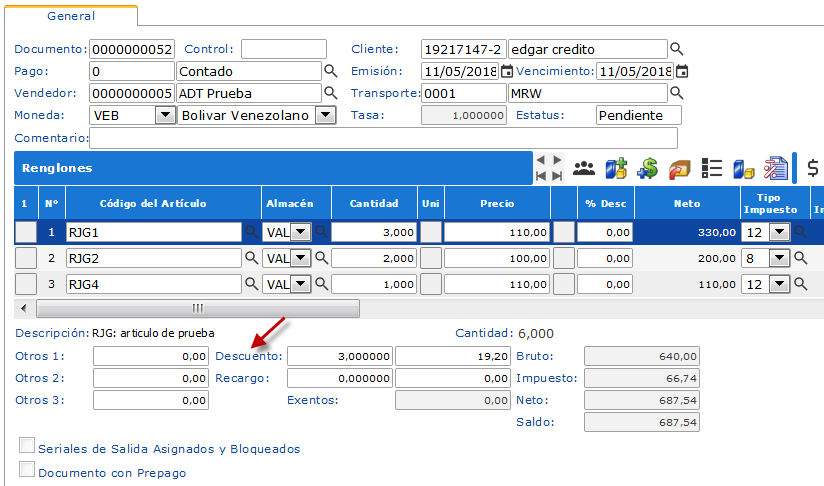Expand Tipo Impuesto dropdown for row 2
Screen dimensions: 824x486
tap(779, 257)
